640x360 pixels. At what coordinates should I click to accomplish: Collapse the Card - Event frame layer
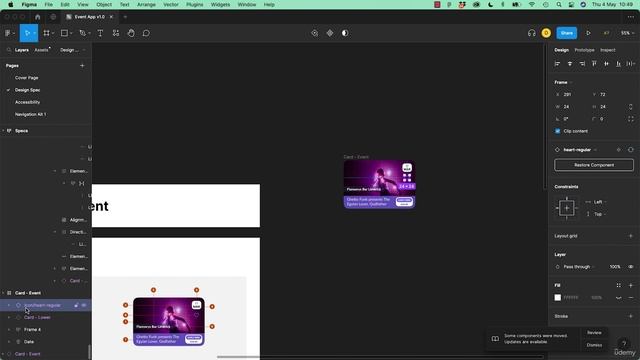(3, 293)
